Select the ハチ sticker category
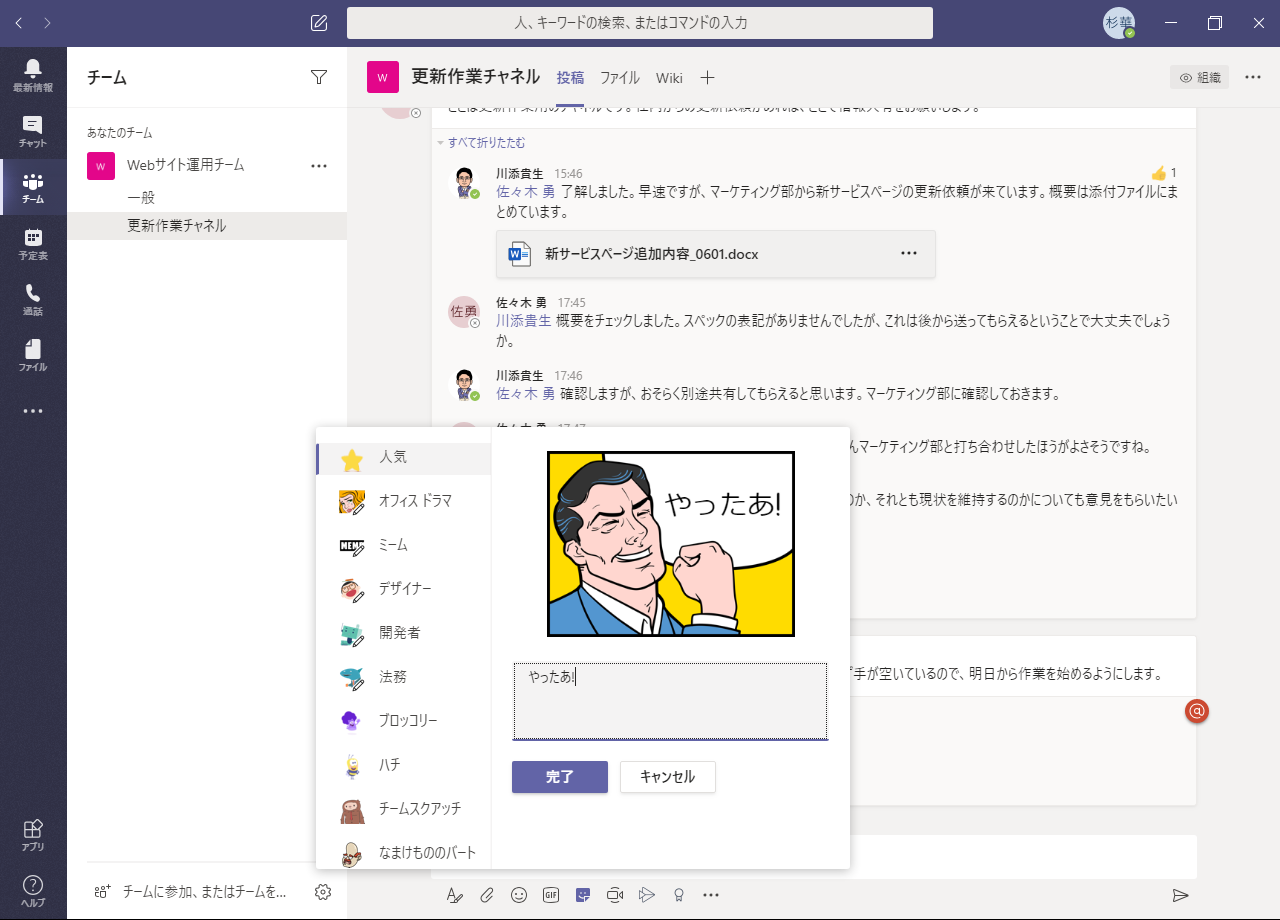The height and width of the screenshot is (920, 1280). [404, 765]
